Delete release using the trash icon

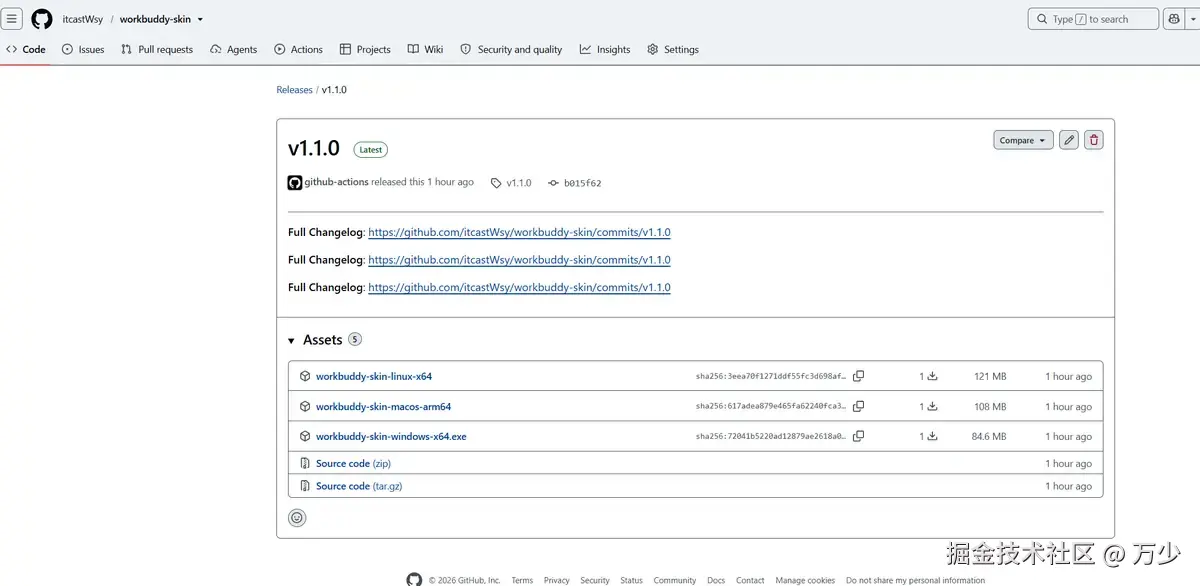click(x=1094, y=140)
